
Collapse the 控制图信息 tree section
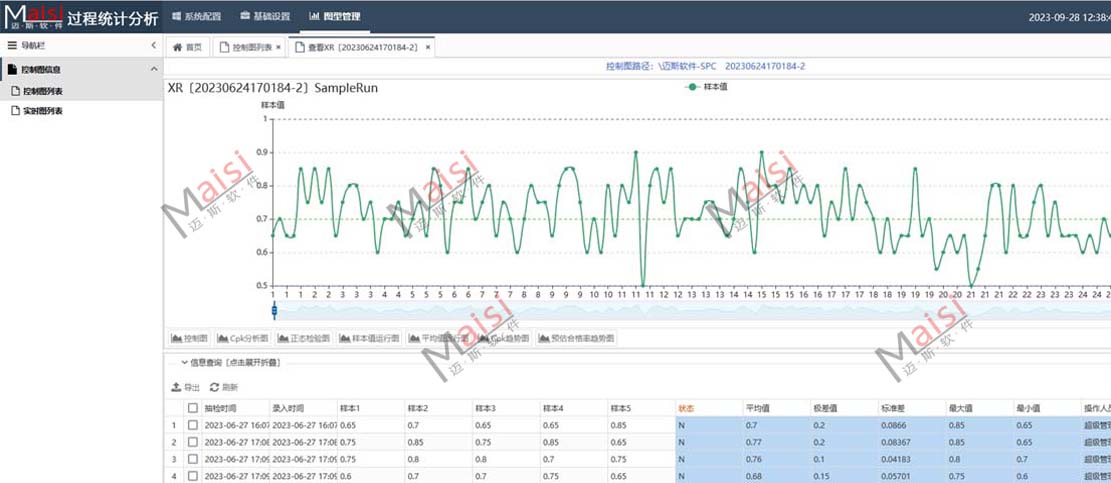153,69
